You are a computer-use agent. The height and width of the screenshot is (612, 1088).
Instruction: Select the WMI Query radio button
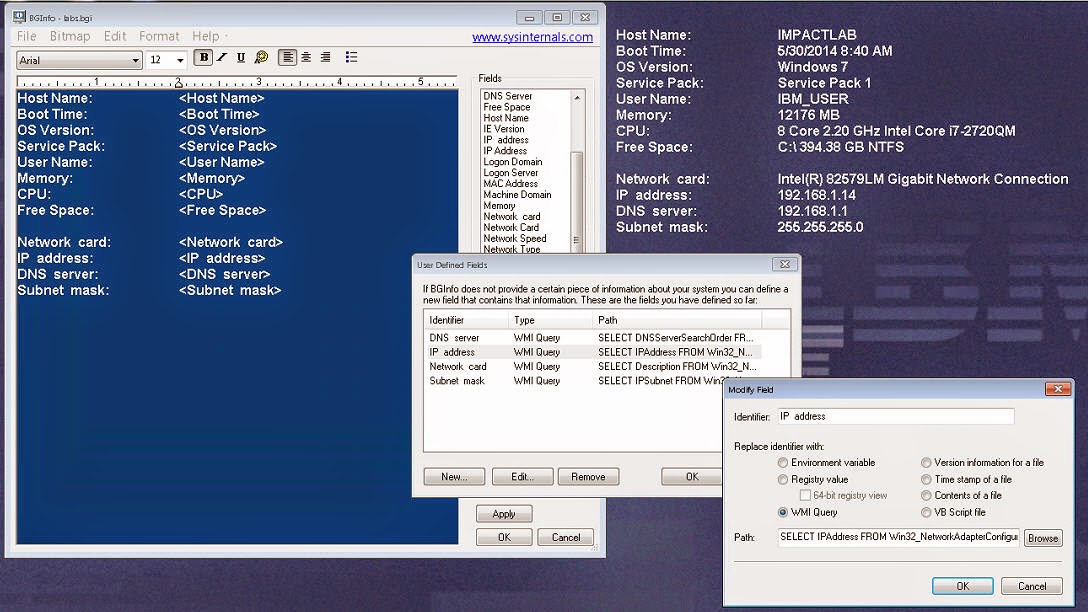pyautogui.click(x=783, y=512)
